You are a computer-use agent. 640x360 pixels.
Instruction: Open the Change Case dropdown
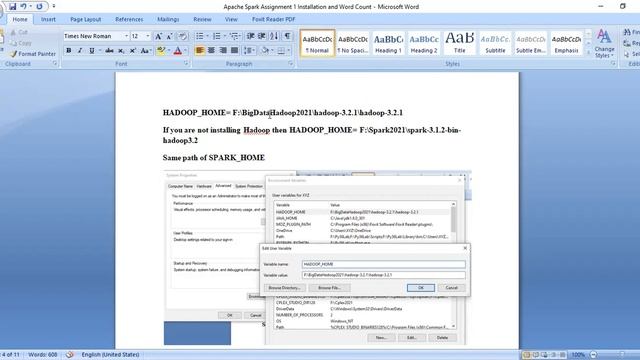click(145, 51)
